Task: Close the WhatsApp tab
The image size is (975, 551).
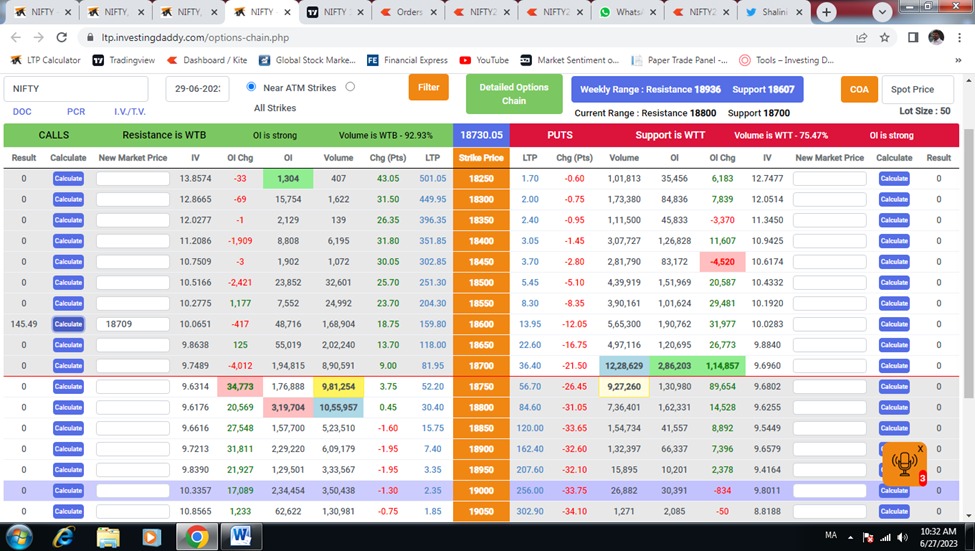Action: pyautogui.click(x=653, y=12)
